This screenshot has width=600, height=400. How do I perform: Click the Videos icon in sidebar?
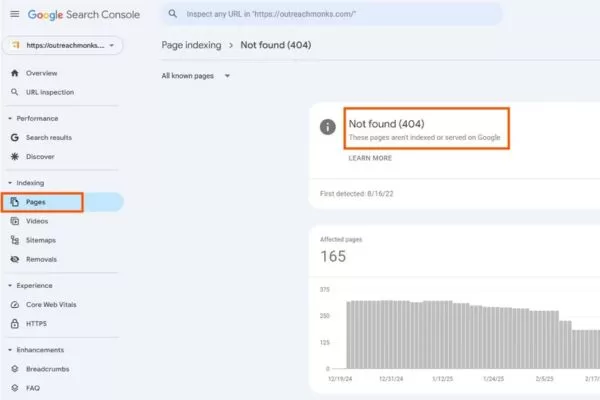(x=14, y=221)
